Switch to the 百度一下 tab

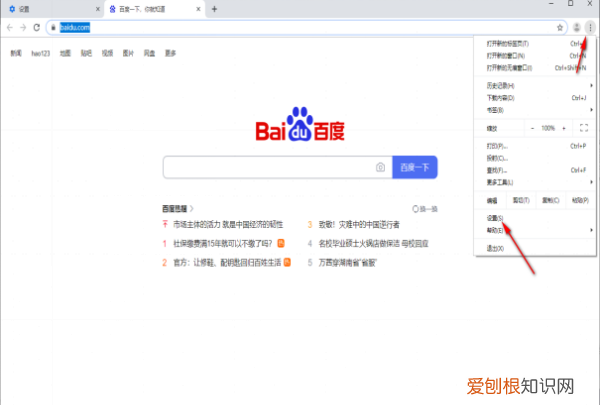click(155, 9)
